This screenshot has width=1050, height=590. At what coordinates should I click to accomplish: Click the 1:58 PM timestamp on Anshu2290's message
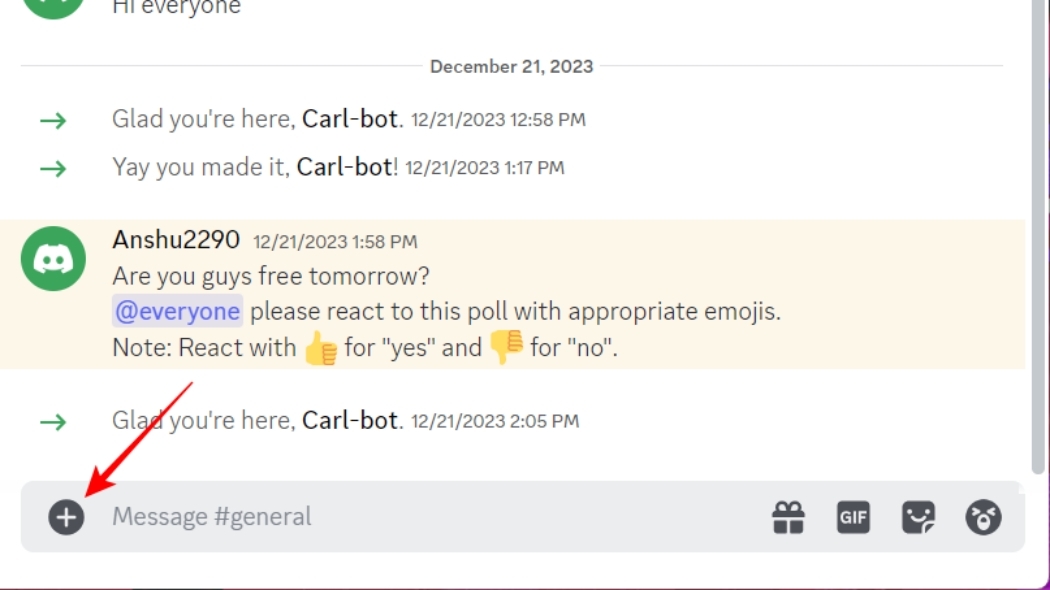click(x=335, y=242)
